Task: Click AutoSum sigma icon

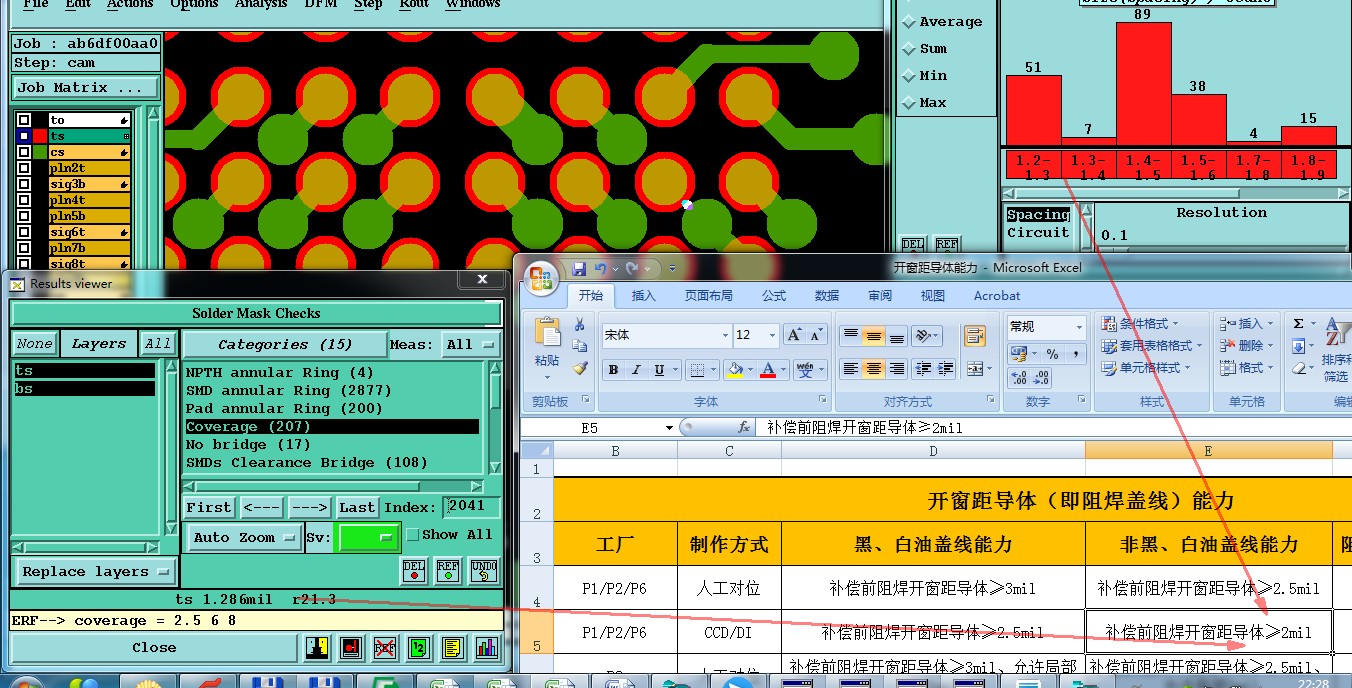Action: [x=1298, y=323]
